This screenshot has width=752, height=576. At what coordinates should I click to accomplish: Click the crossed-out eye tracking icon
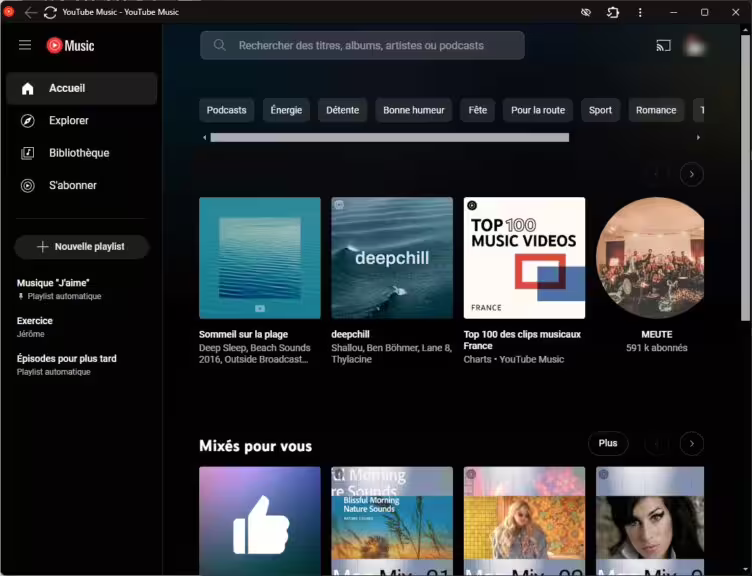click(x=586, y=12)
